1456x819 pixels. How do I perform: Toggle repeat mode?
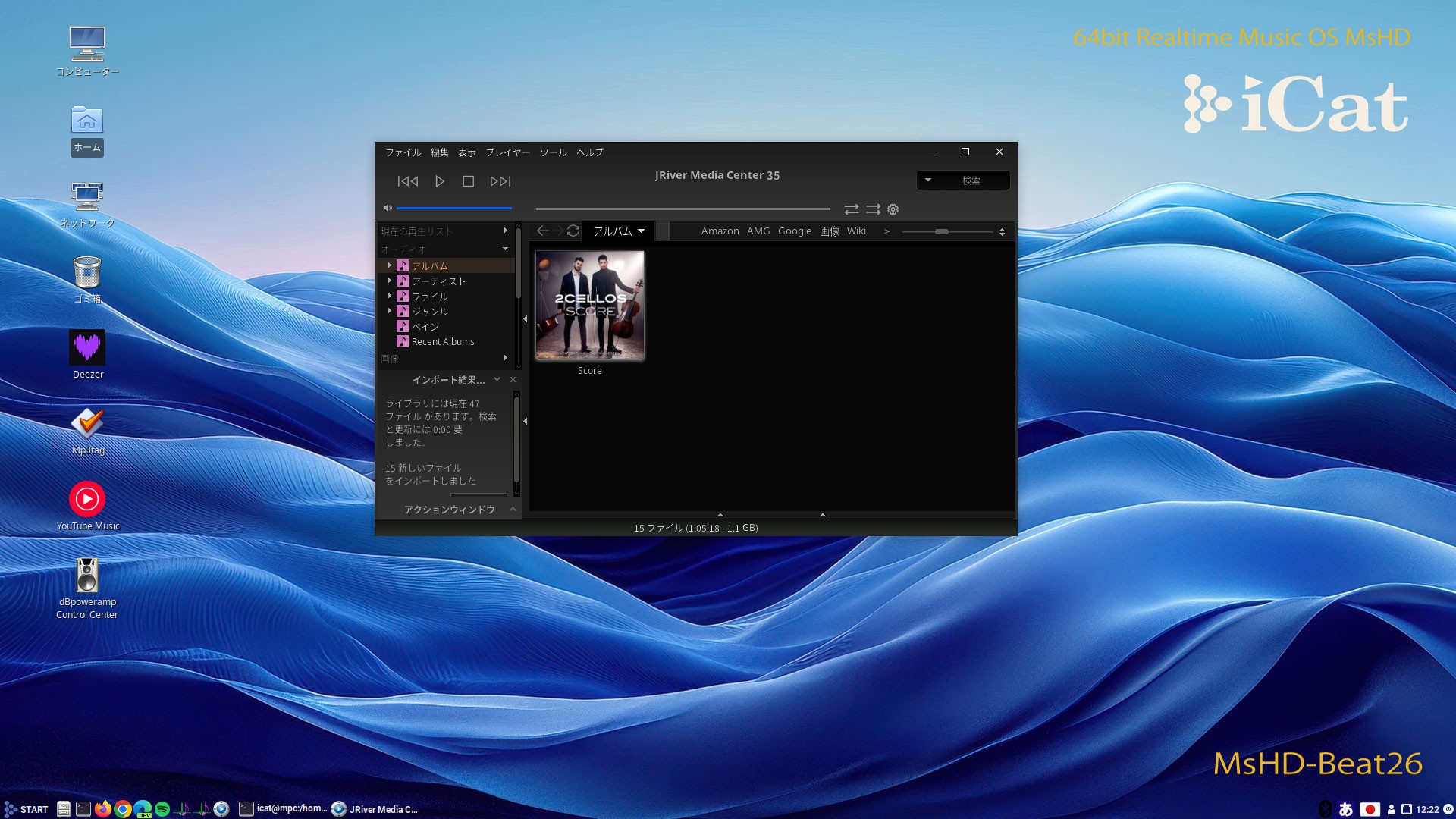pos(852,209)
